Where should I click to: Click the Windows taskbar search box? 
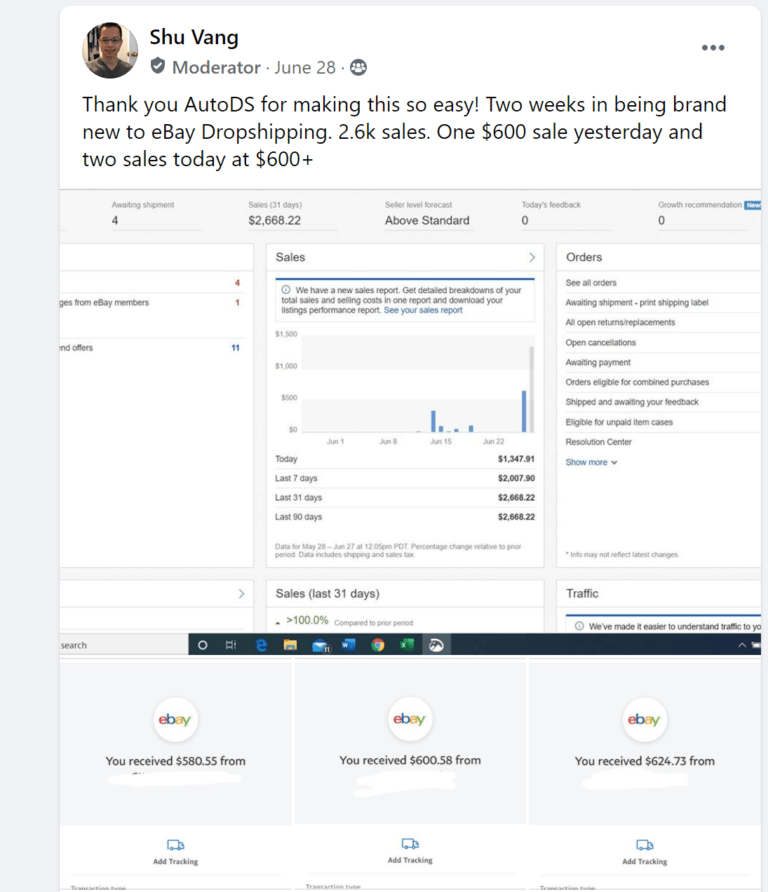click(123, 645)
